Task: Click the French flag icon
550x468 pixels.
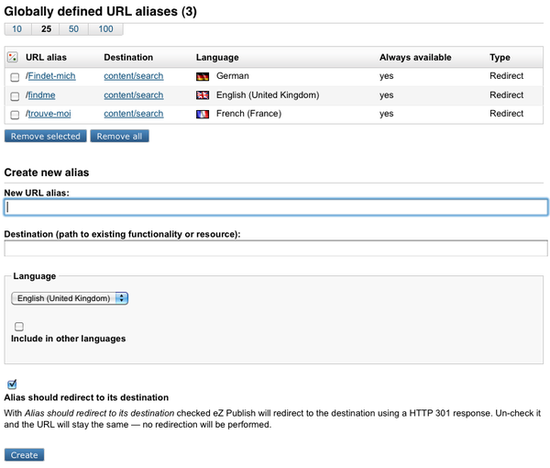Action: click(202, 114)
